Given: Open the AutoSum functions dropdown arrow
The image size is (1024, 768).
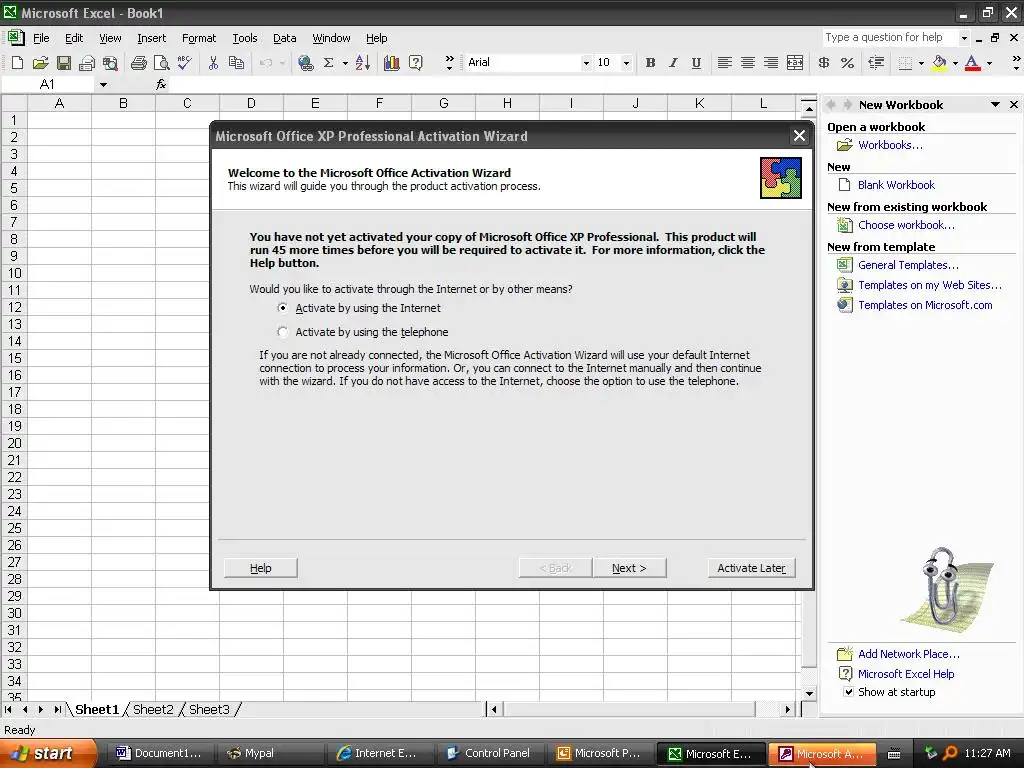Looking at the screenshot, I should coord(345,63).
